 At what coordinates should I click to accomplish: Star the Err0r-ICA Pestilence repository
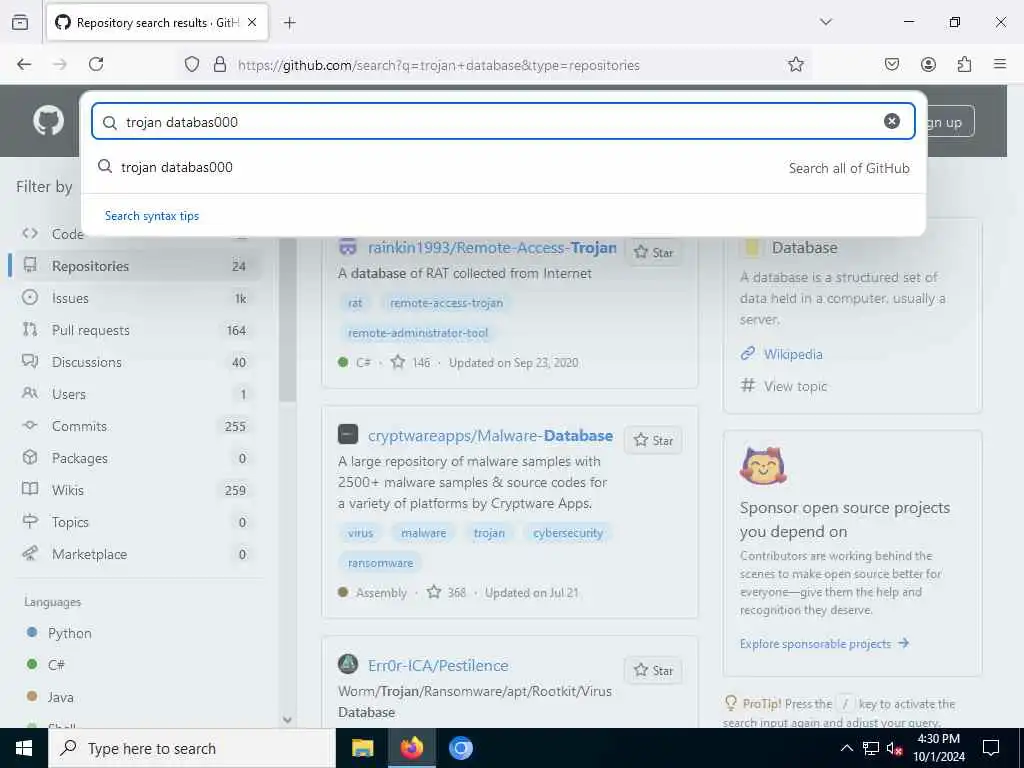click(x=653, y=670)
